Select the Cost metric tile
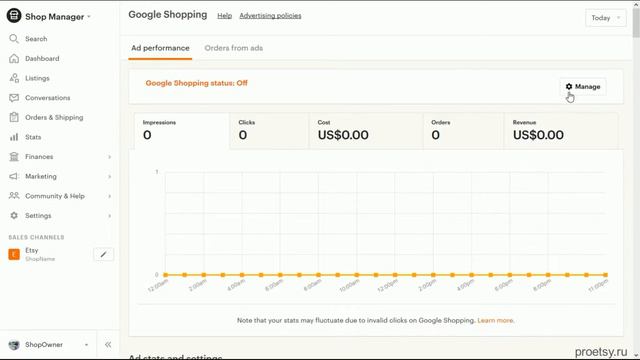 pos(366,131)
